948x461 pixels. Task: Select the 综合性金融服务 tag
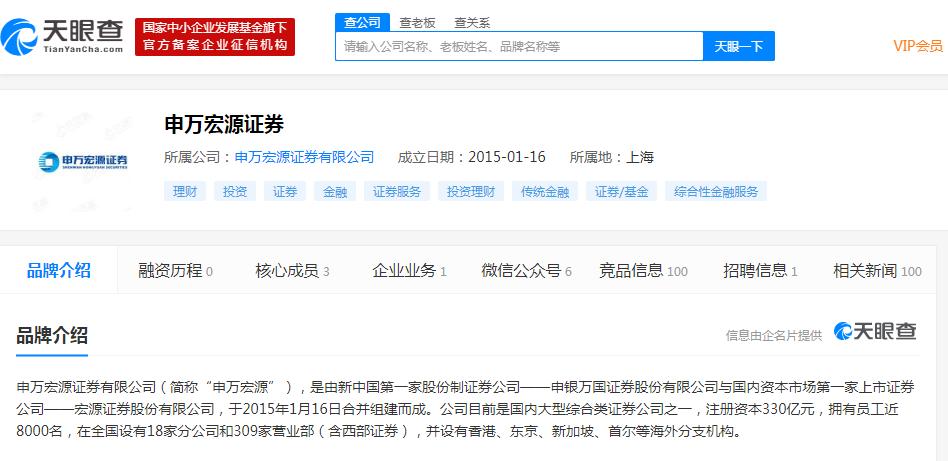(716, 192)
